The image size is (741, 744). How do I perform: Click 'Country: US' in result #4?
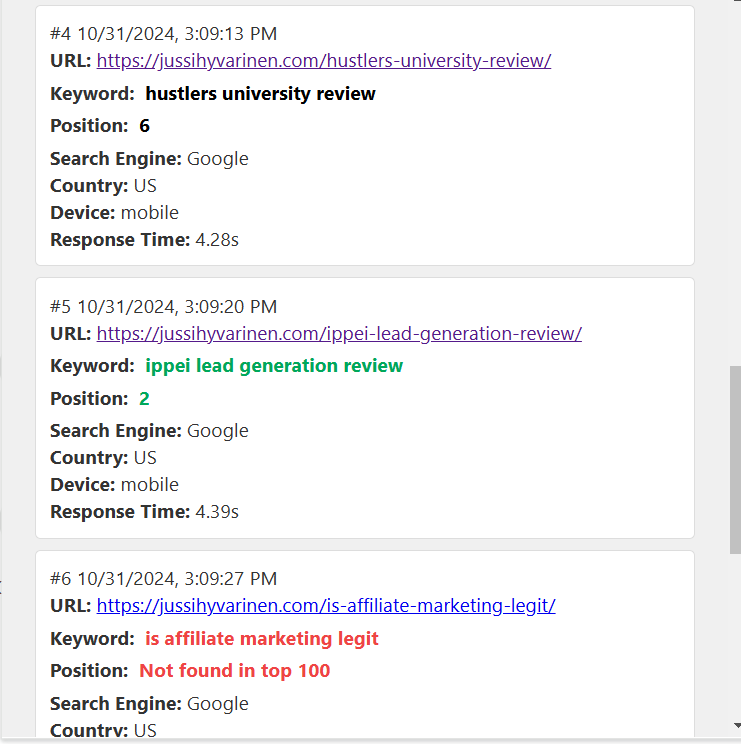point(103,186)
